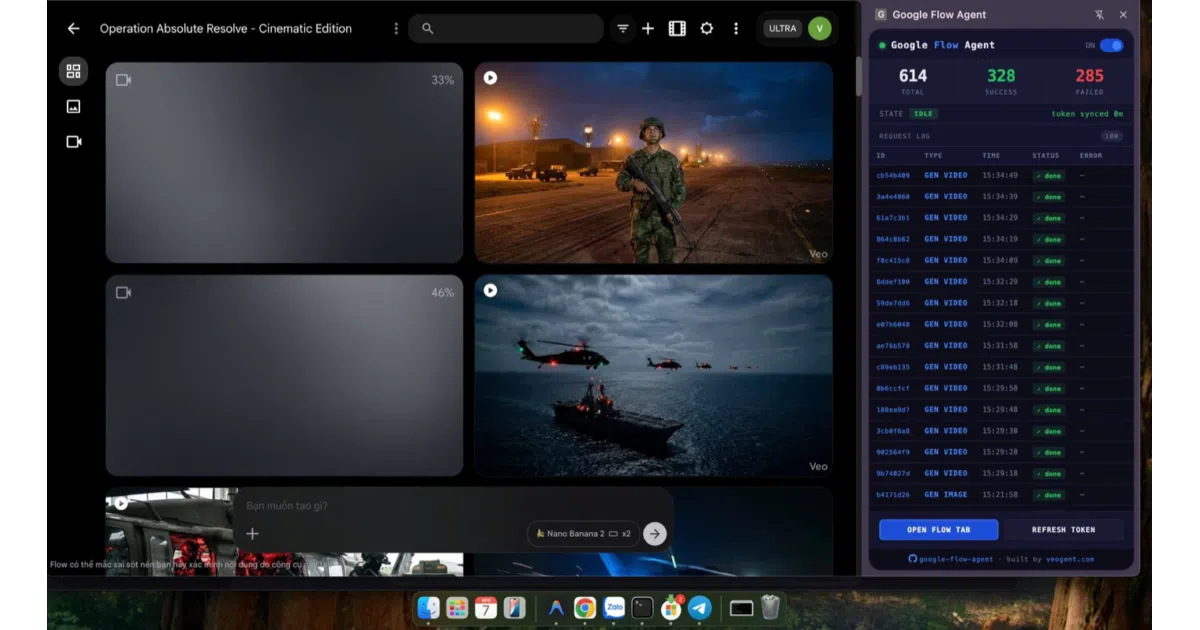Viewport: 1200px width, 630px height.
Task: Open the filmstrip scene builder icon
Action: pyautogui.click(x=677, y=29)
